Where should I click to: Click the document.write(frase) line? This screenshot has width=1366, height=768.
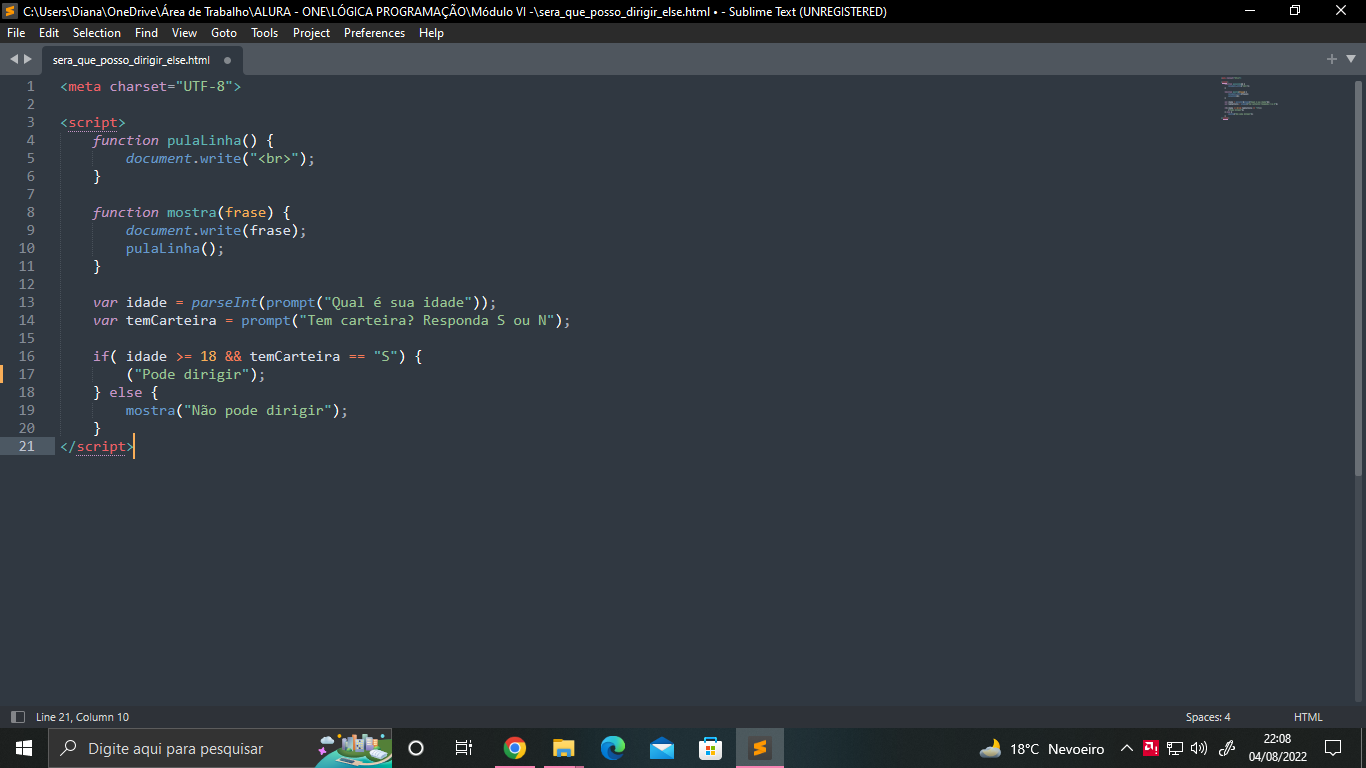click(216, 230)
